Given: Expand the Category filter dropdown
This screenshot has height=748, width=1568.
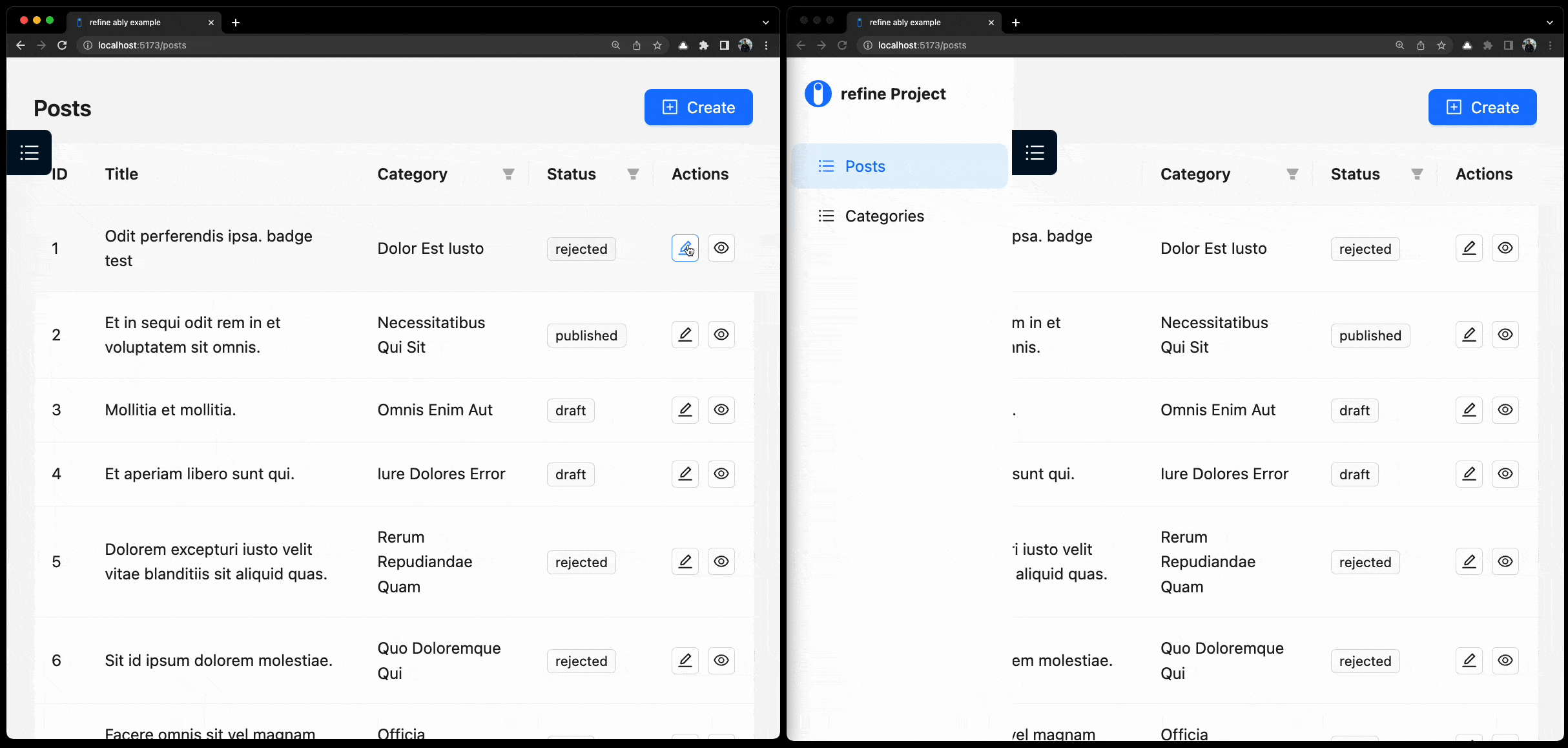Looking at the screenshot, I should click(x=509, y=173).
